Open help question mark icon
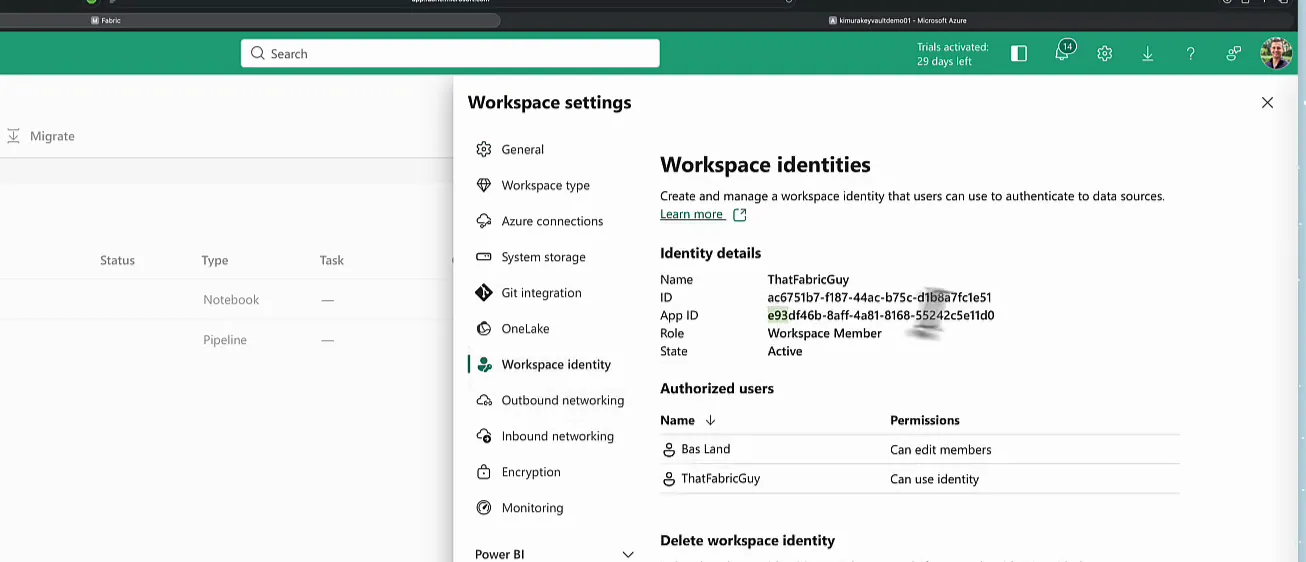 click(x=1190, y=54)
